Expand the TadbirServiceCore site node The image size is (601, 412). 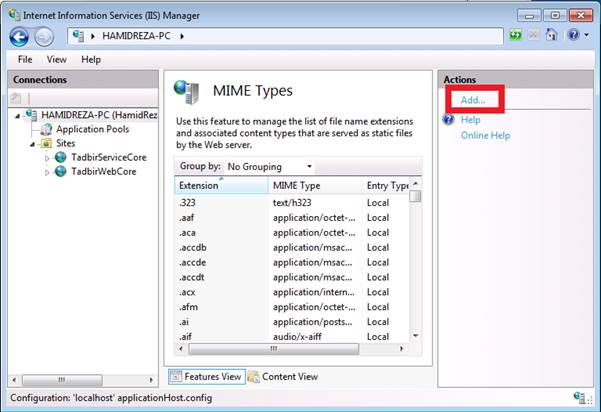[x=47, y=158]
